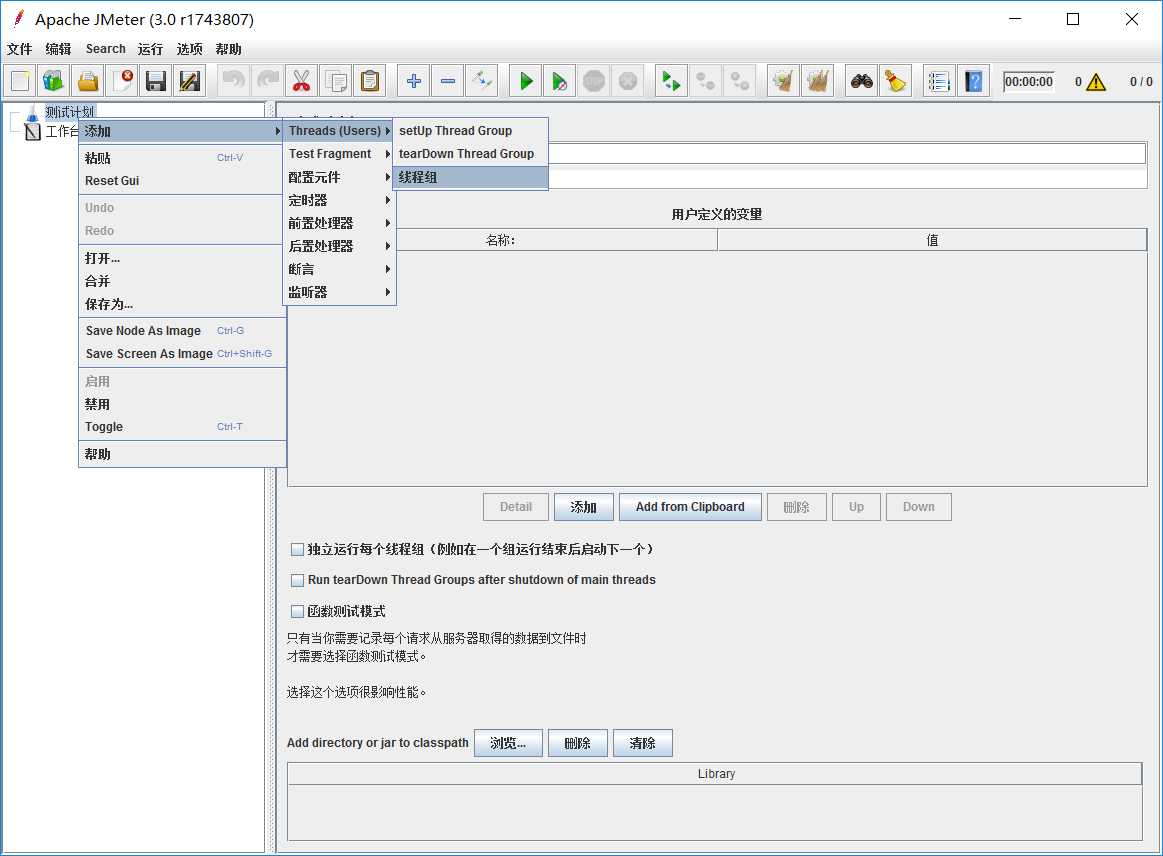
Task: Click the 浏览... browse button
Action: point(508,743)
